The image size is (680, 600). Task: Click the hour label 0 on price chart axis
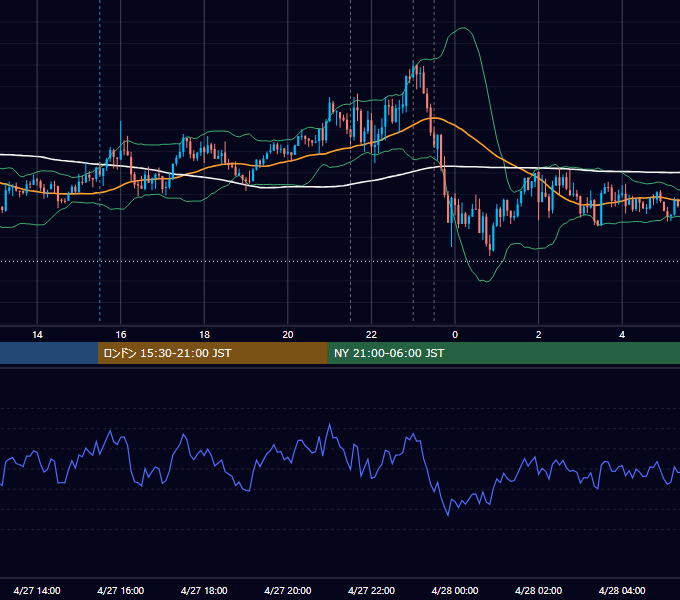[x=455, y=335]
